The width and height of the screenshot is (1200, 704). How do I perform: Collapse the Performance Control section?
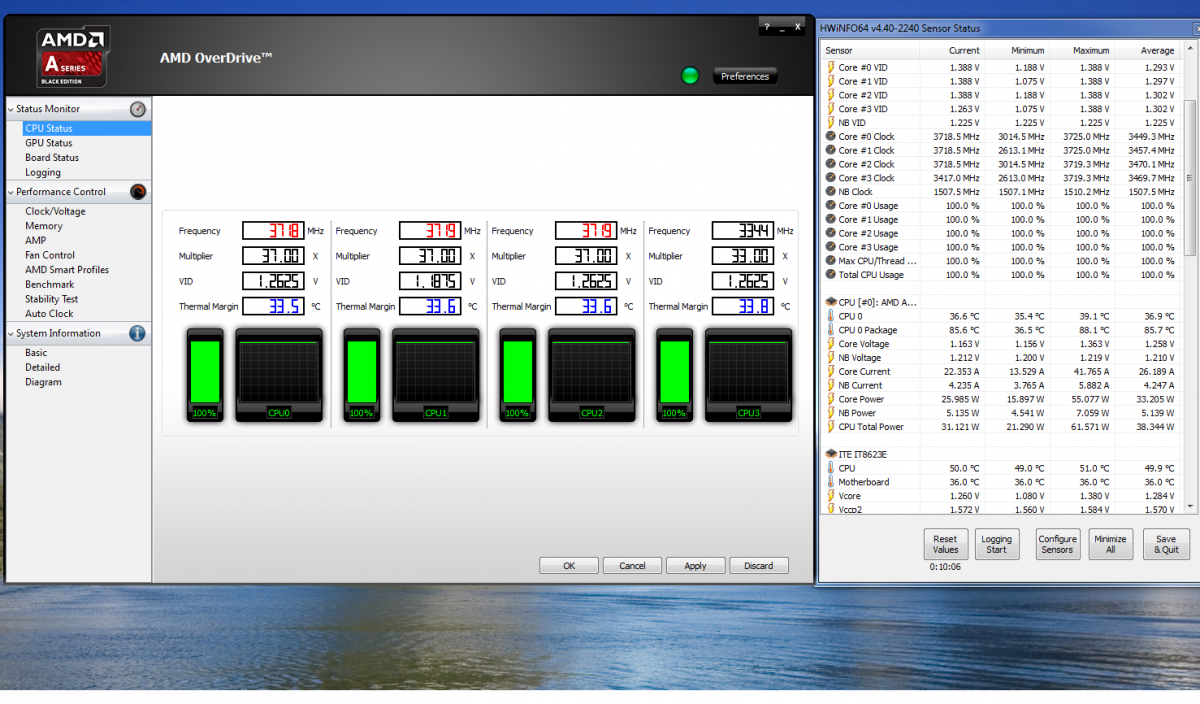(x=11, y=192)
